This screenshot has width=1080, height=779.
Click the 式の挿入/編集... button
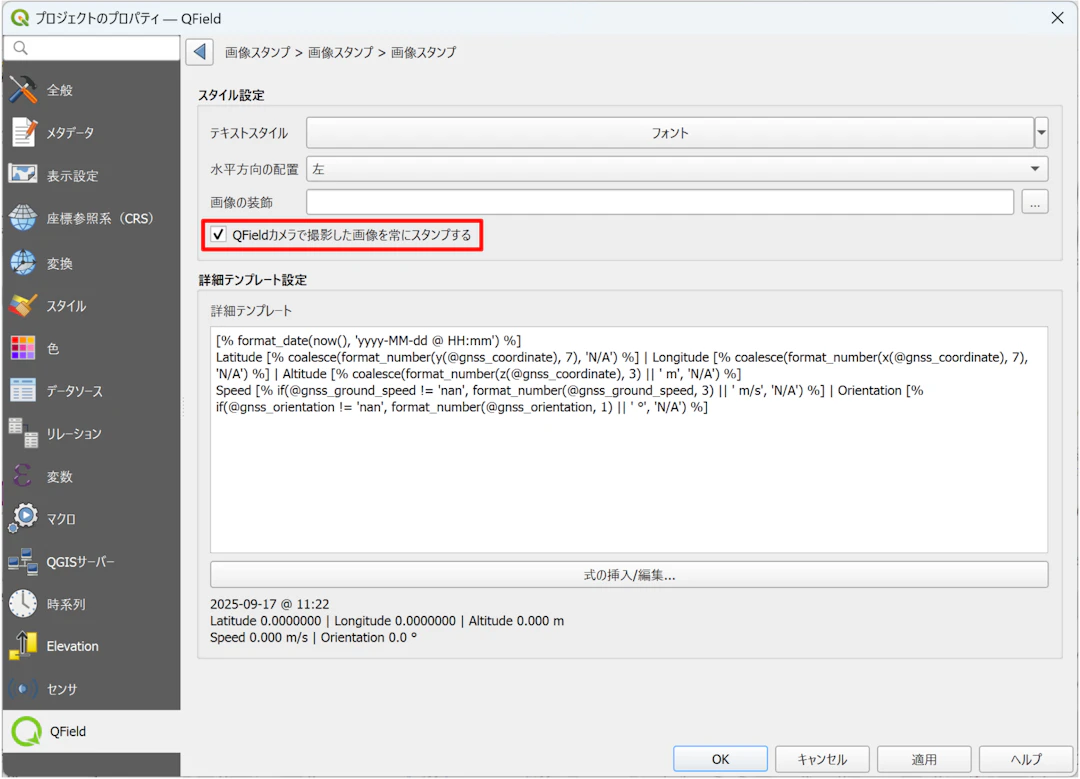(x=629, y=574)
